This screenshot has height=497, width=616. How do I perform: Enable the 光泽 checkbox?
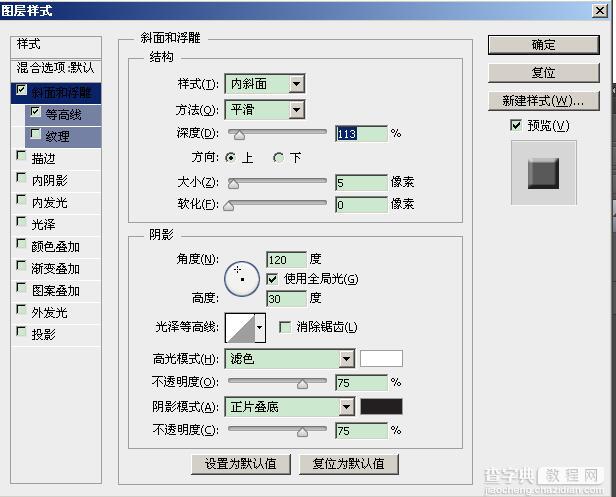[x=22, y=222]
